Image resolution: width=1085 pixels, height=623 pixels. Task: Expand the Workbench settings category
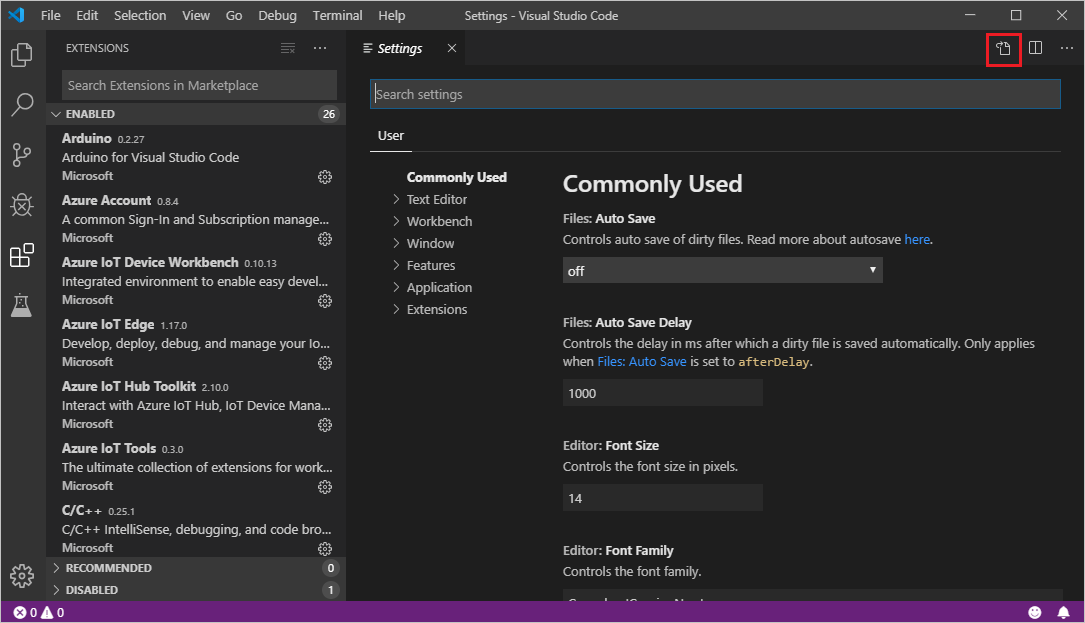click(x=439, y=221)
